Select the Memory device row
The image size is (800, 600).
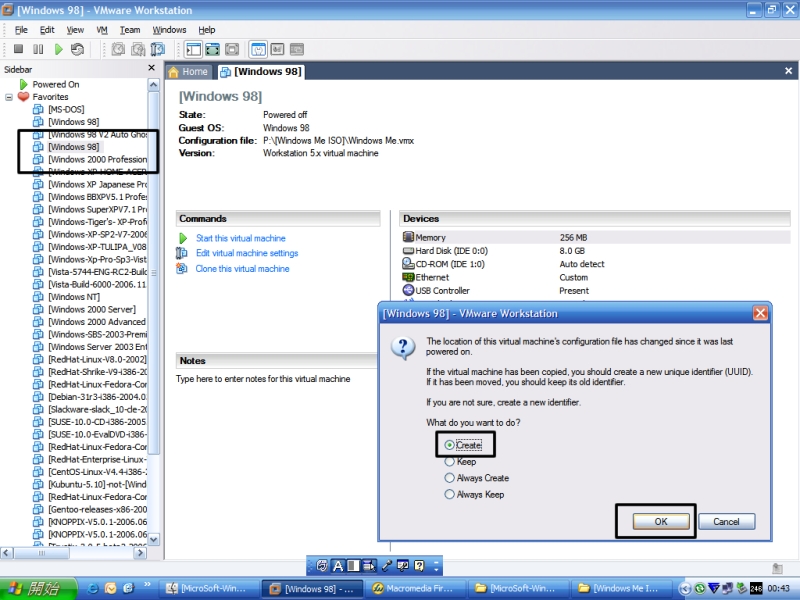coord(595,237)
